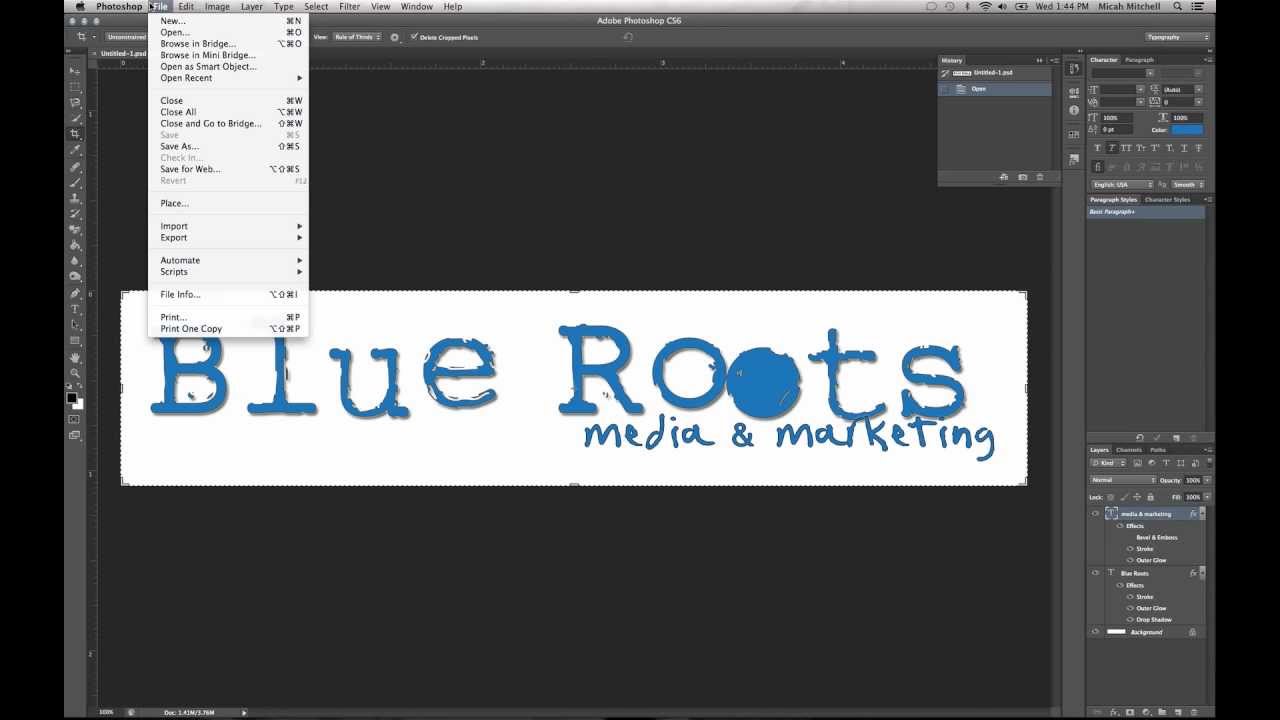Create new snapshot in History panel
This screenshot has width=1280, height=720.
click(1022, 177)
